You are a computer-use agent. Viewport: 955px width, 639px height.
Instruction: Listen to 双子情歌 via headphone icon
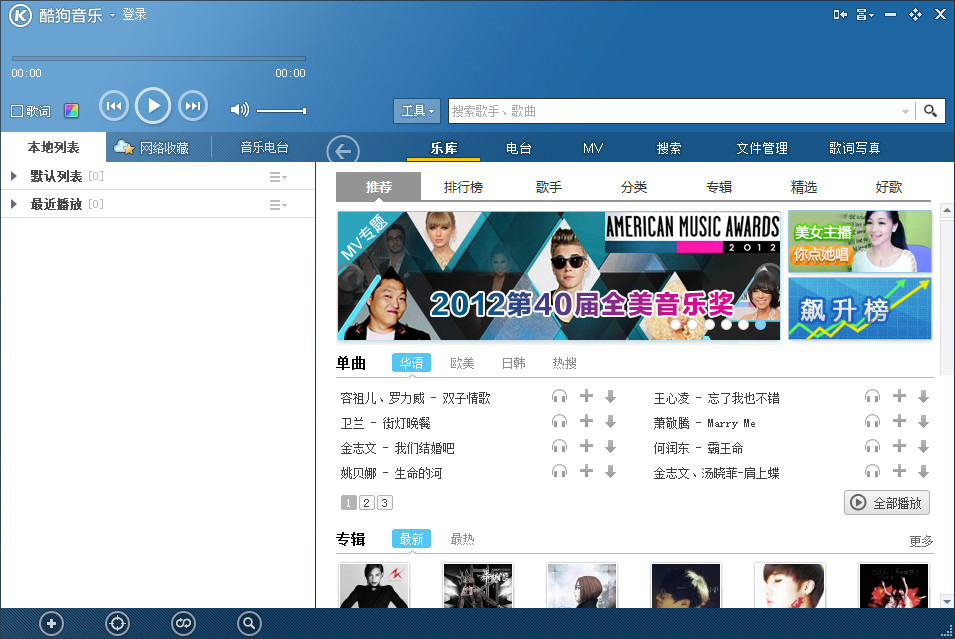559,397
